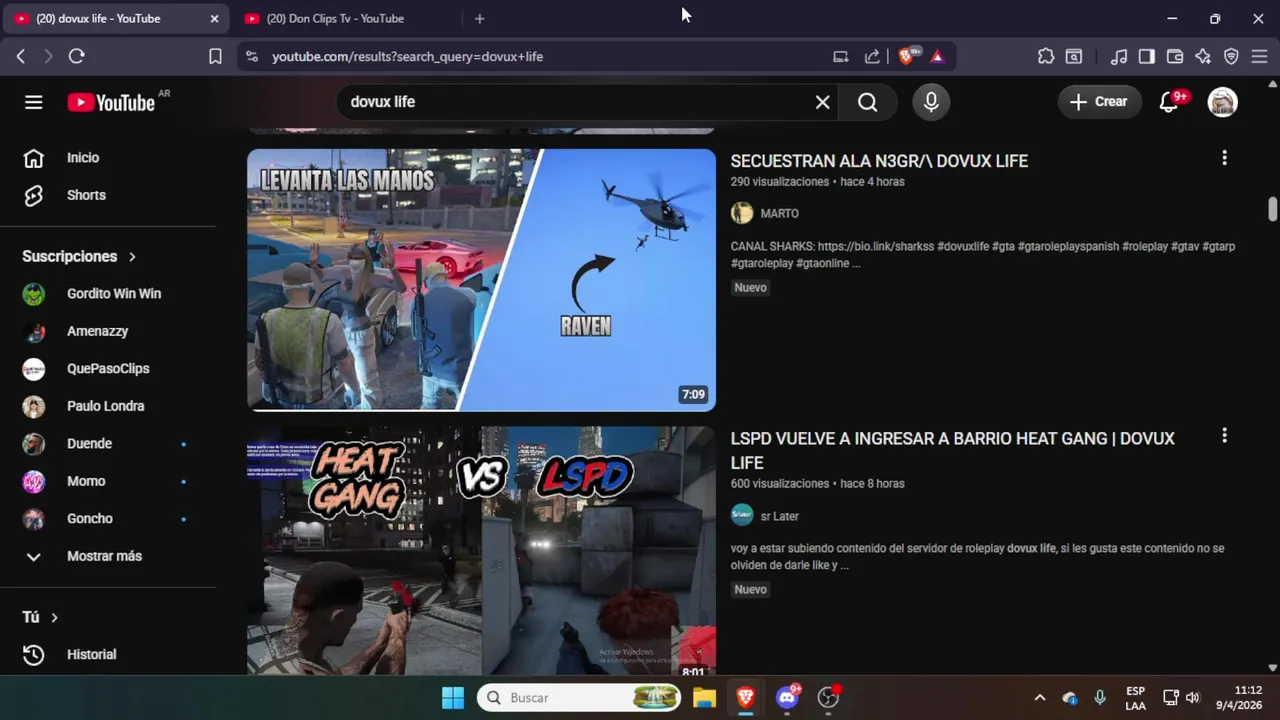Open the Windows Start menu
Viewport: 1280px width, 720px height.
[453, 697]
